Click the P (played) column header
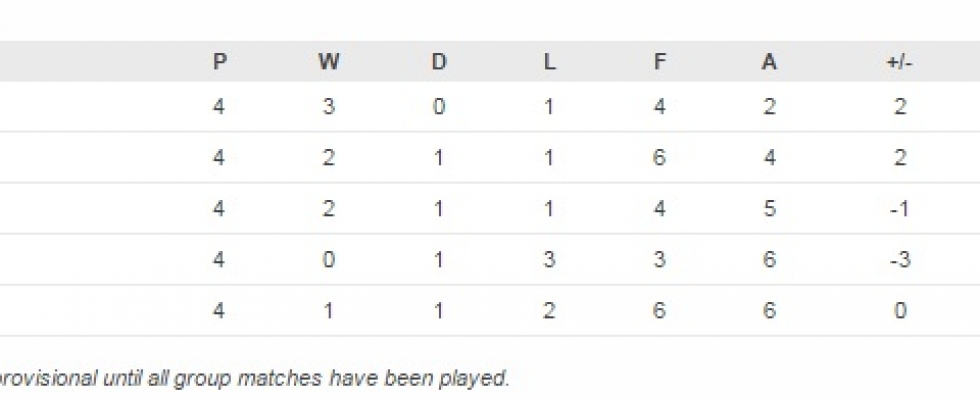This screenshot has height=400, width=980. point(220,62)
